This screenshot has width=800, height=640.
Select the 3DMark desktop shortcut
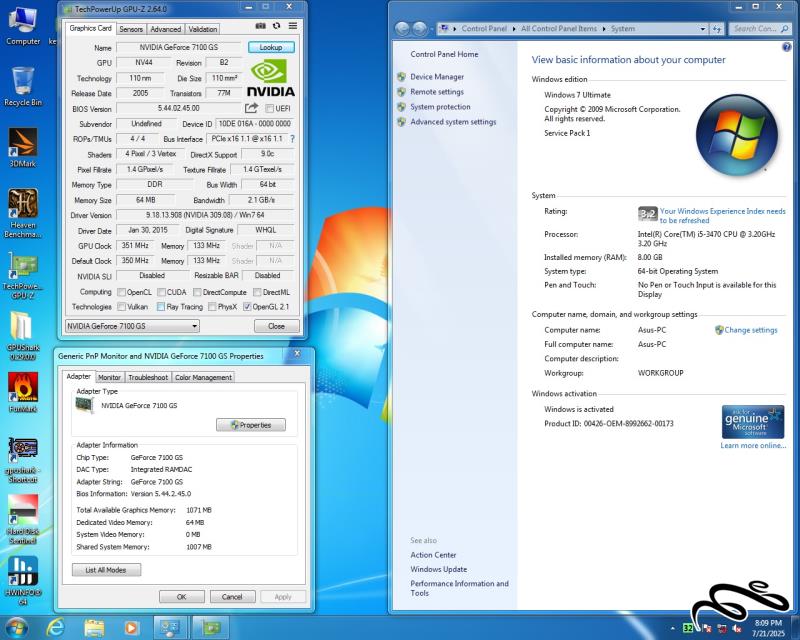(22, 148)
